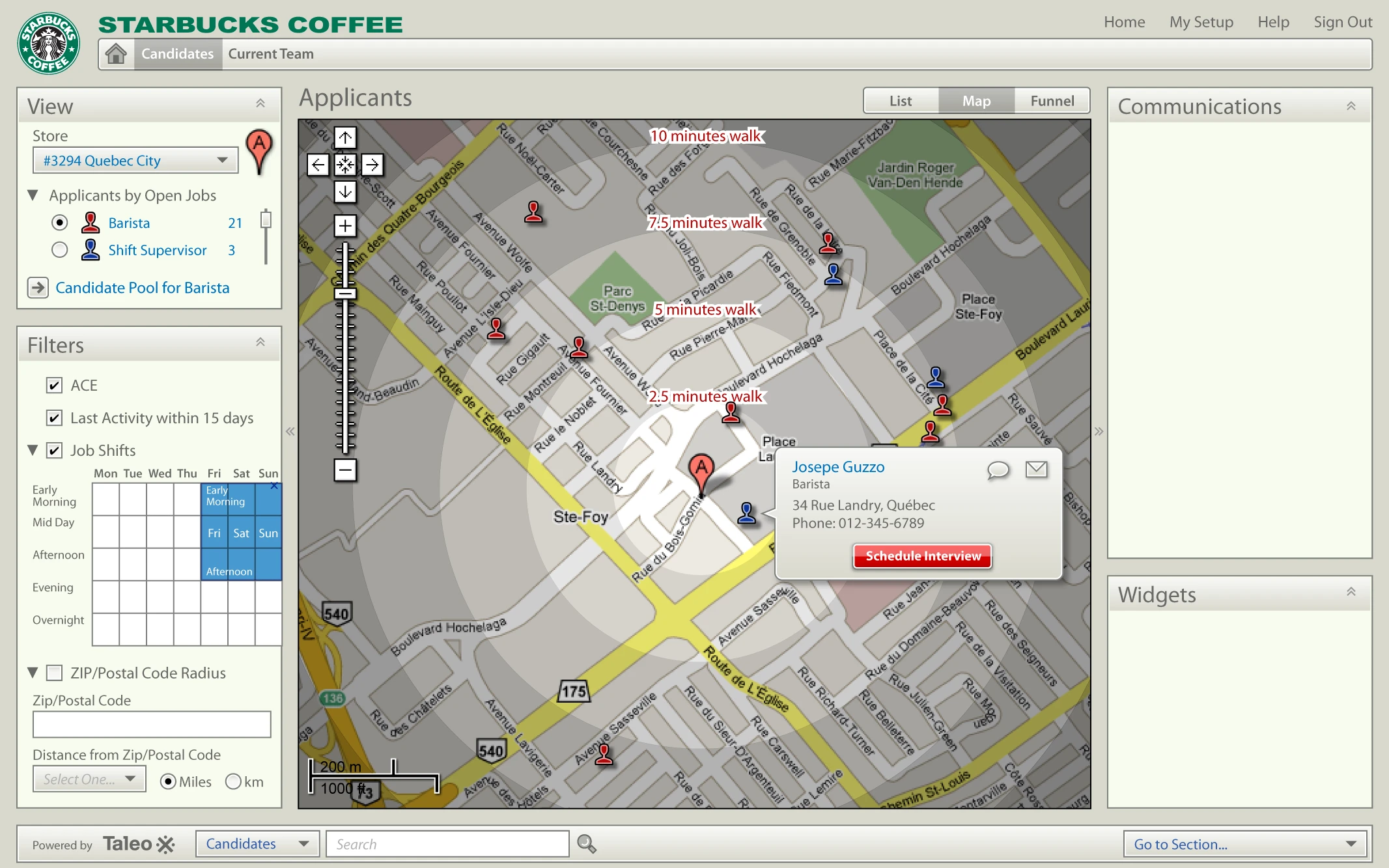This screenshot has height=868, width=1389.
Task: Open the Store dropdown #3294 Quebec City
Action: coord(135,160)
